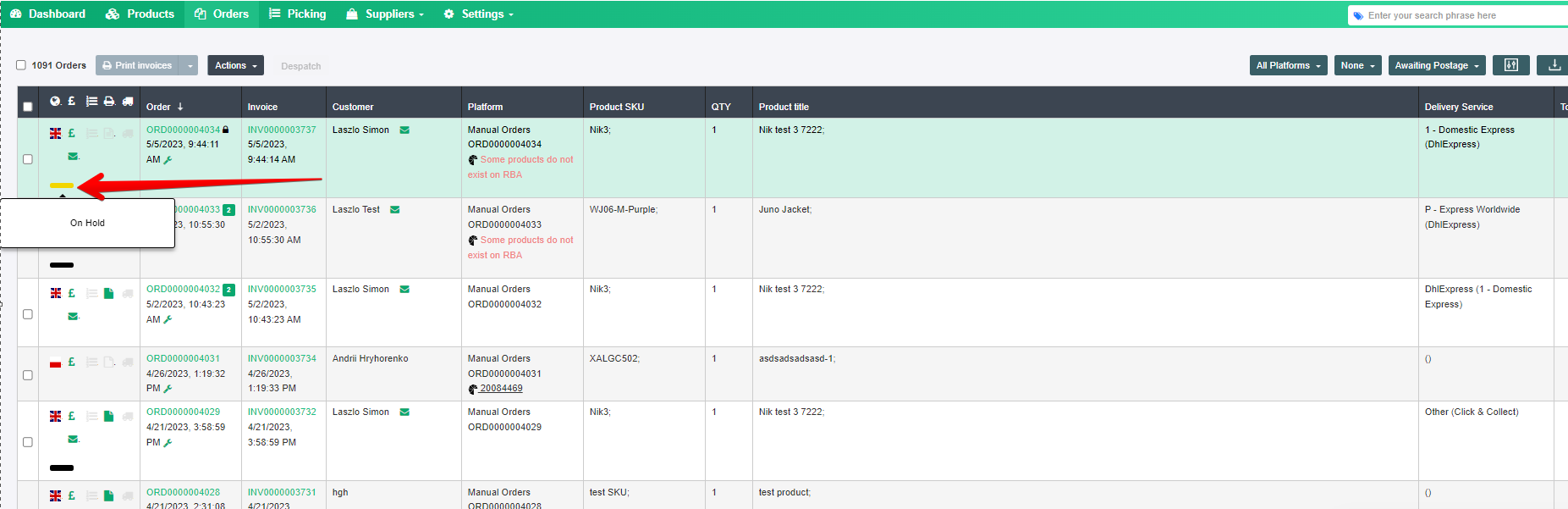The height and width of the screenshot is (509, 1568).
Task: Focus the search phrase input field
Action: click(x=1464, y=15)
